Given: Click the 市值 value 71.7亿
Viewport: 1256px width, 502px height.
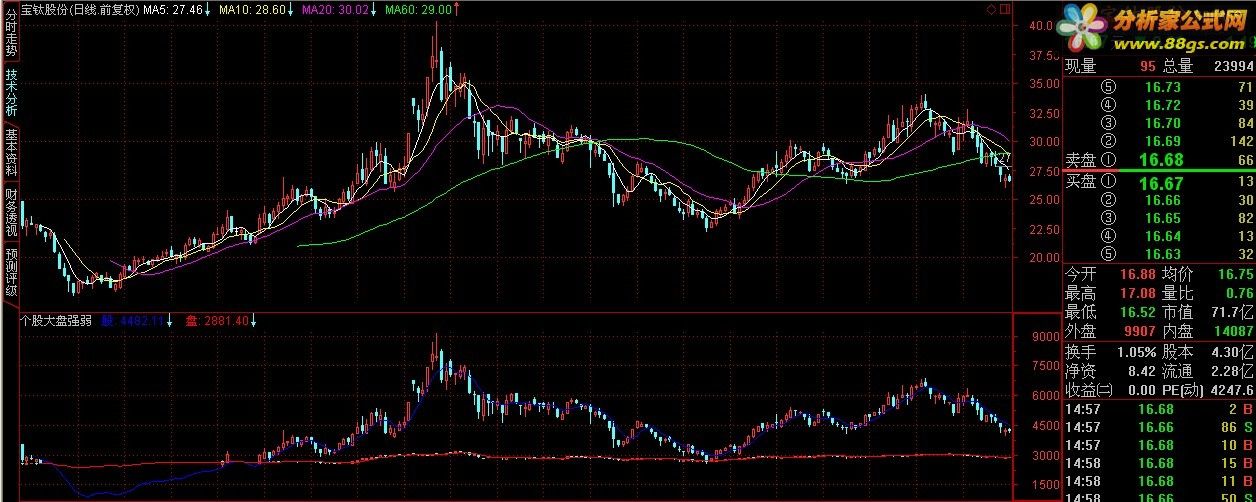Looking at the screenshot, I should [1231, 312].
